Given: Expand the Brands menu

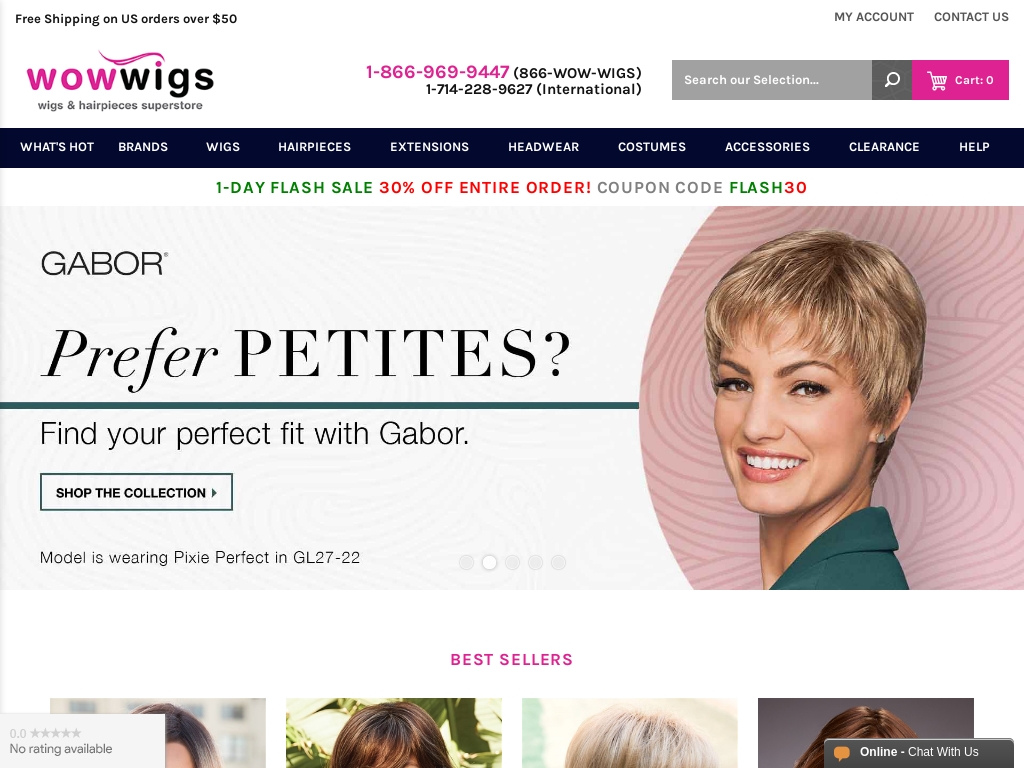Looking at the screenshot, I should click(143, 147).
